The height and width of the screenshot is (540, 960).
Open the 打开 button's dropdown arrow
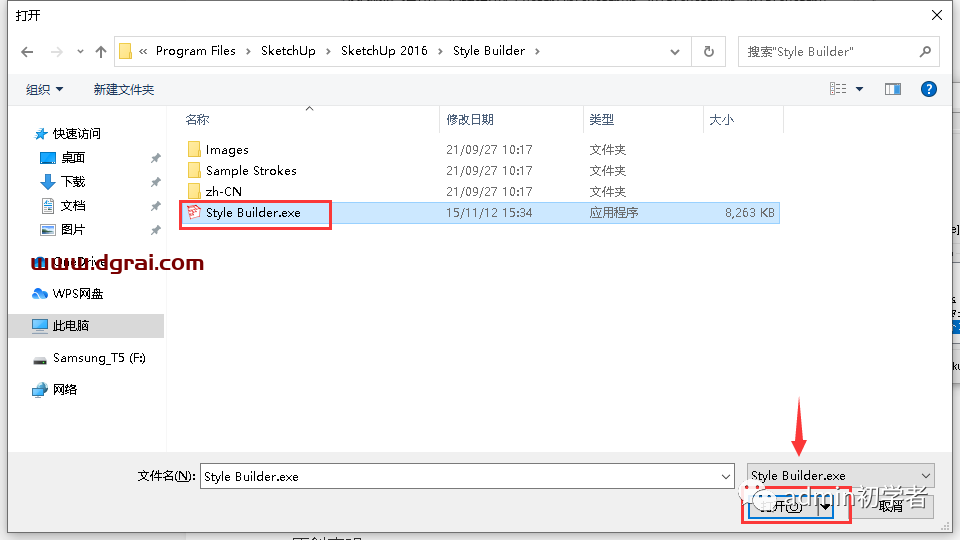(825, 506)
